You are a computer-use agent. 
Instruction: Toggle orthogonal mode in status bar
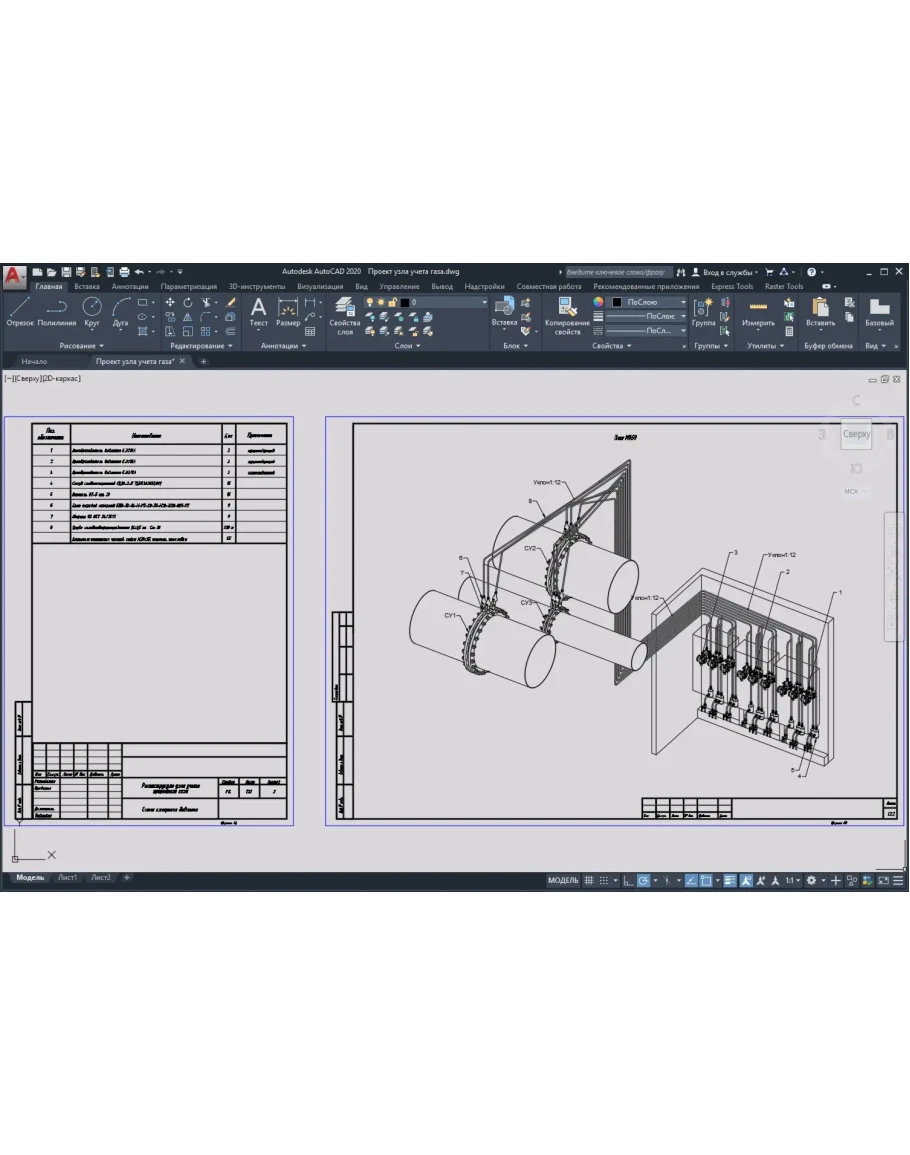tap(627, 880)
